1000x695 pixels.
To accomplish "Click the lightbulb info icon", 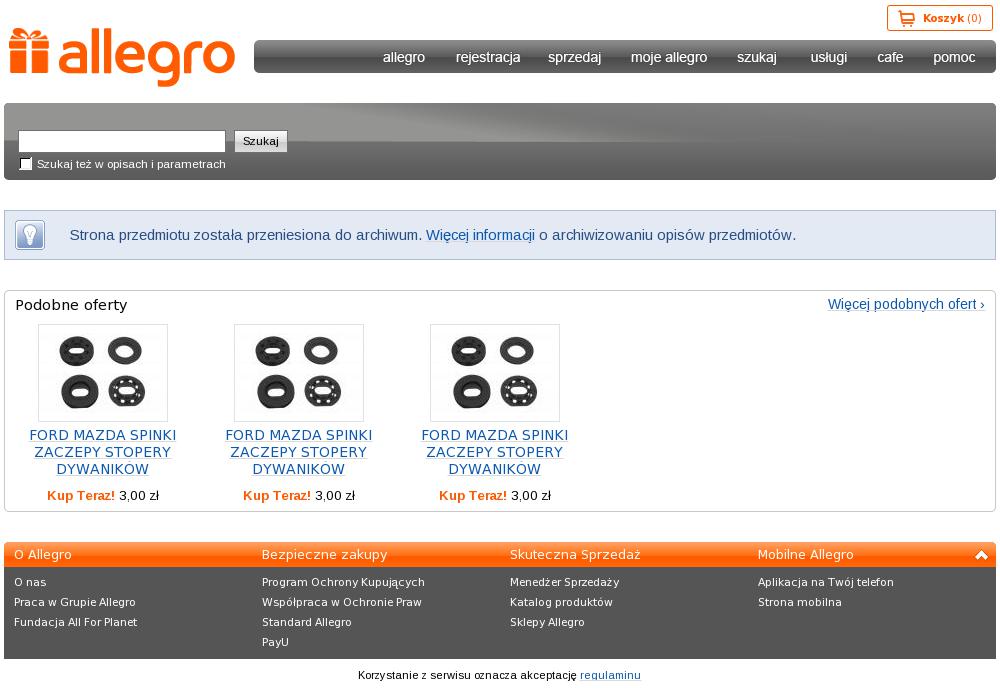I will tap(30, 235).
